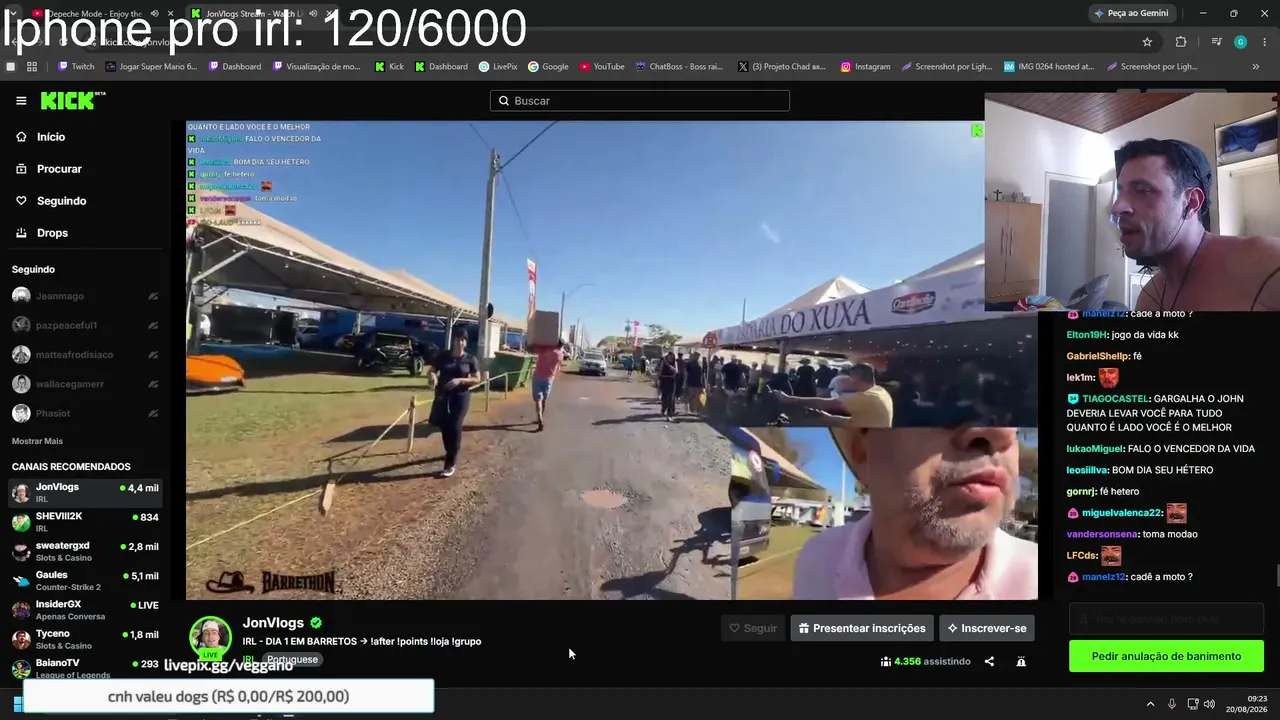The width and height of the screenshot is (1280, 720).
Task: Open Início in the sidebar
Action: pos(51,137)
